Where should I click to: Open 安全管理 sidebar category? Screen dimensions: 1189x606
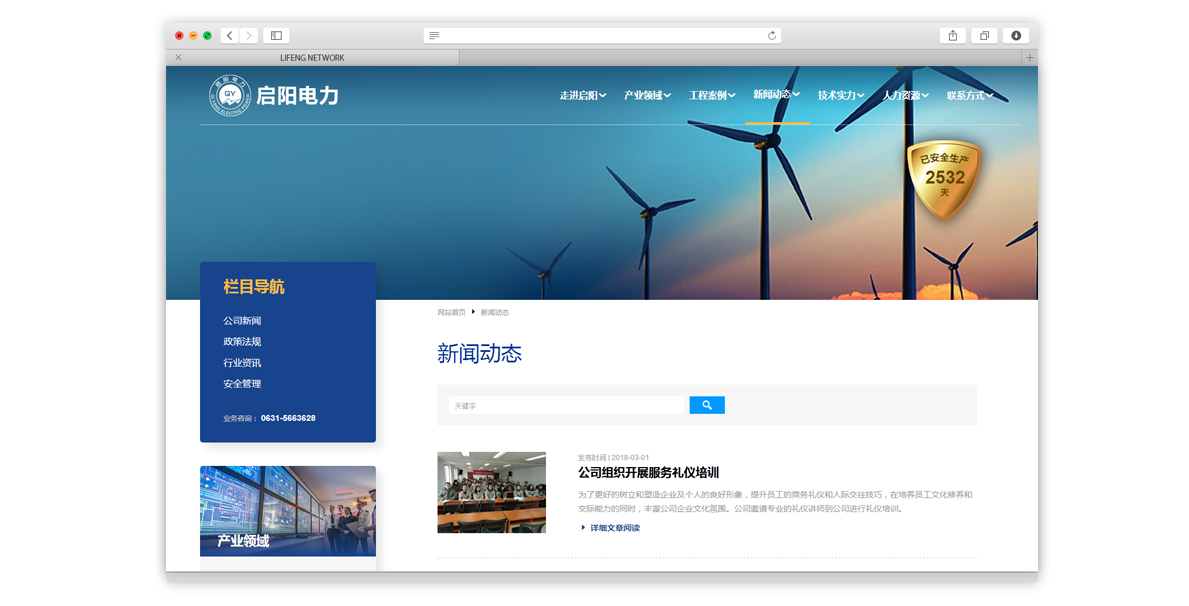pos(242,384)
